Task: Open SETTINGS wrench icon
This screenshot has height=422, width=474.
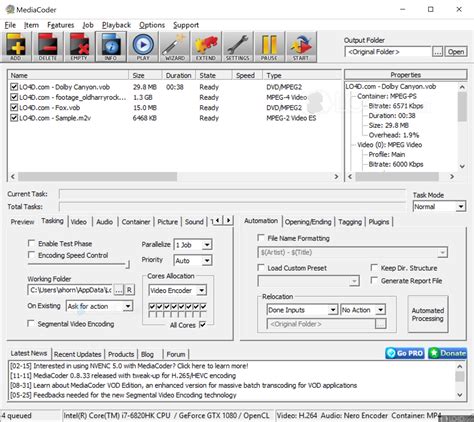Action: [x=238, y=47]
